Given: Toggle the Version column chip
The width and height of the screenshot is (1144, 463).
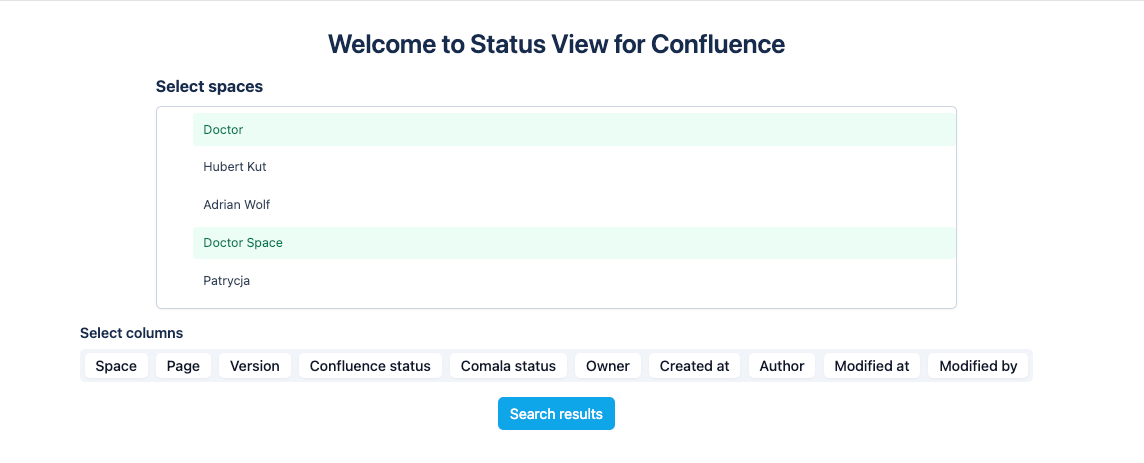Looking at the screenshot, I should (255, 366).
